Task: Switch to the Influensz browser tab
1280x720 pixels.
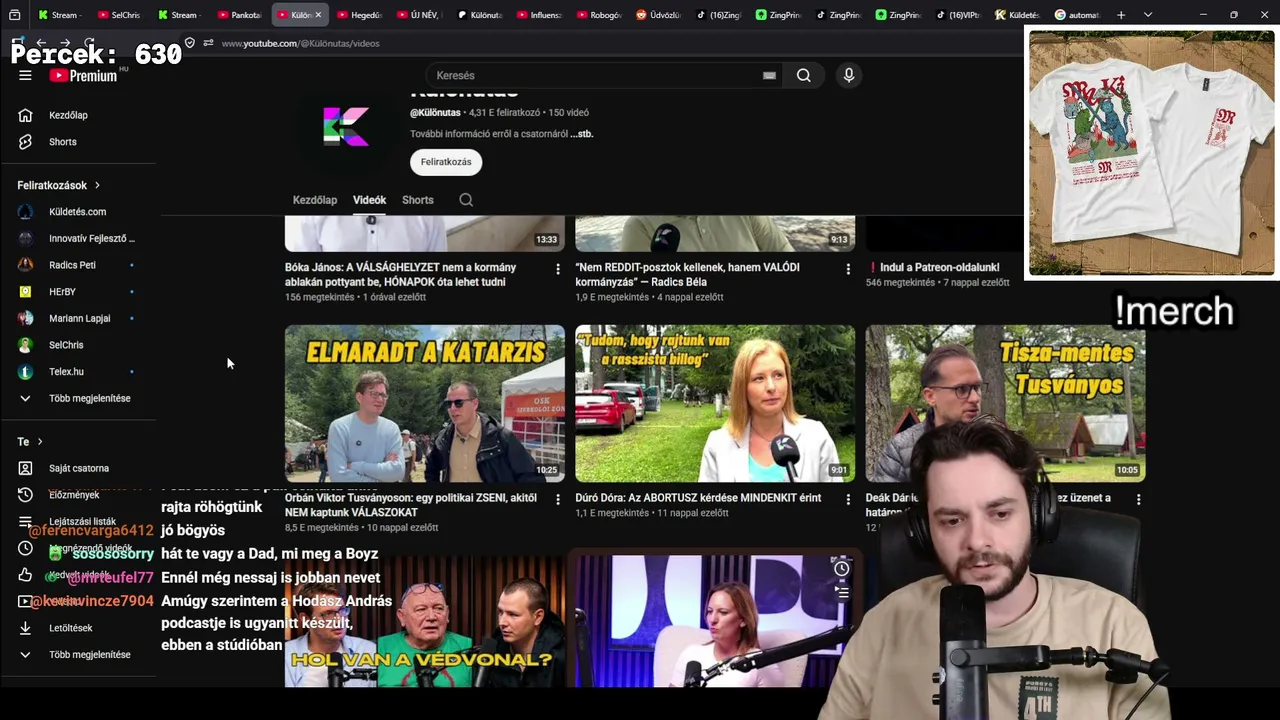Action: (540, 15)
